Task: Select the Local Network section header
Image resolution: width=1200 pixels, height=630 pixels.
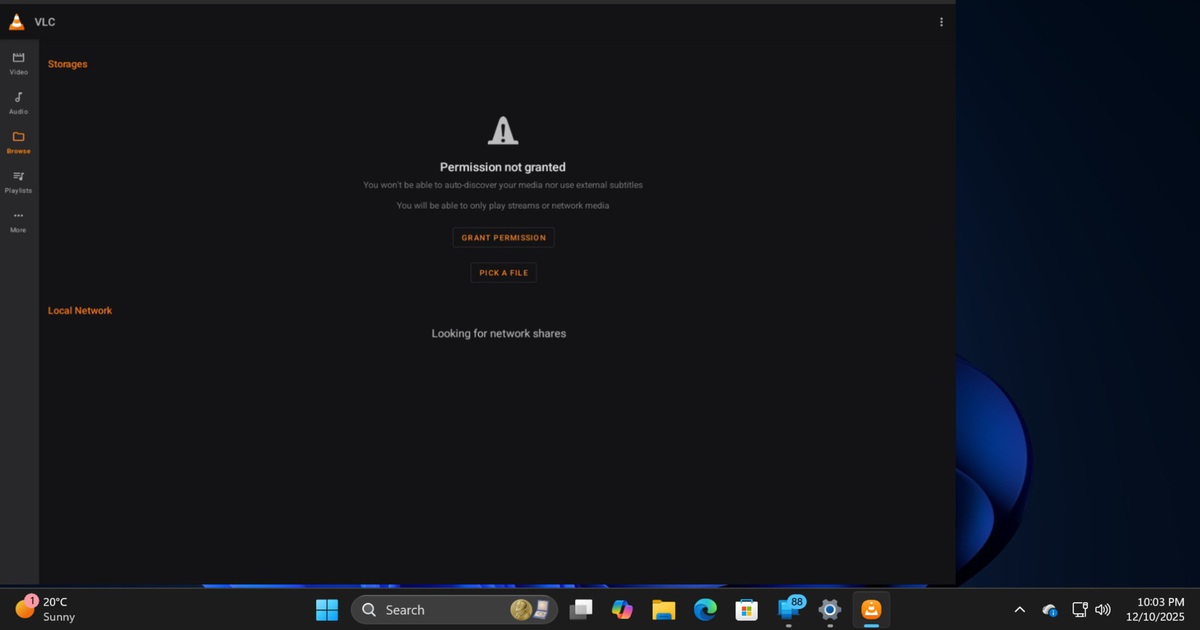Action: coord(80,311)
